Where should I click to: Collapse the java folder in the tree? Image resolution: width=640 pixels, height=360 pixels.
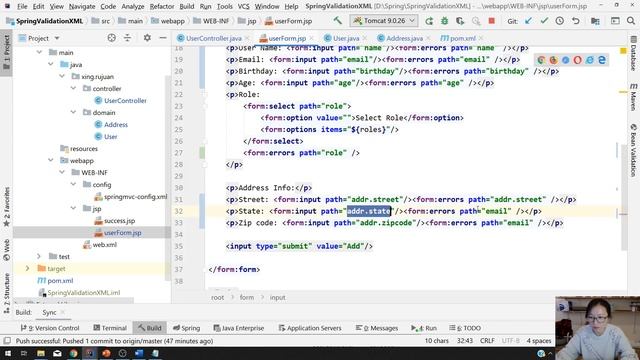[x=51, y=64]
